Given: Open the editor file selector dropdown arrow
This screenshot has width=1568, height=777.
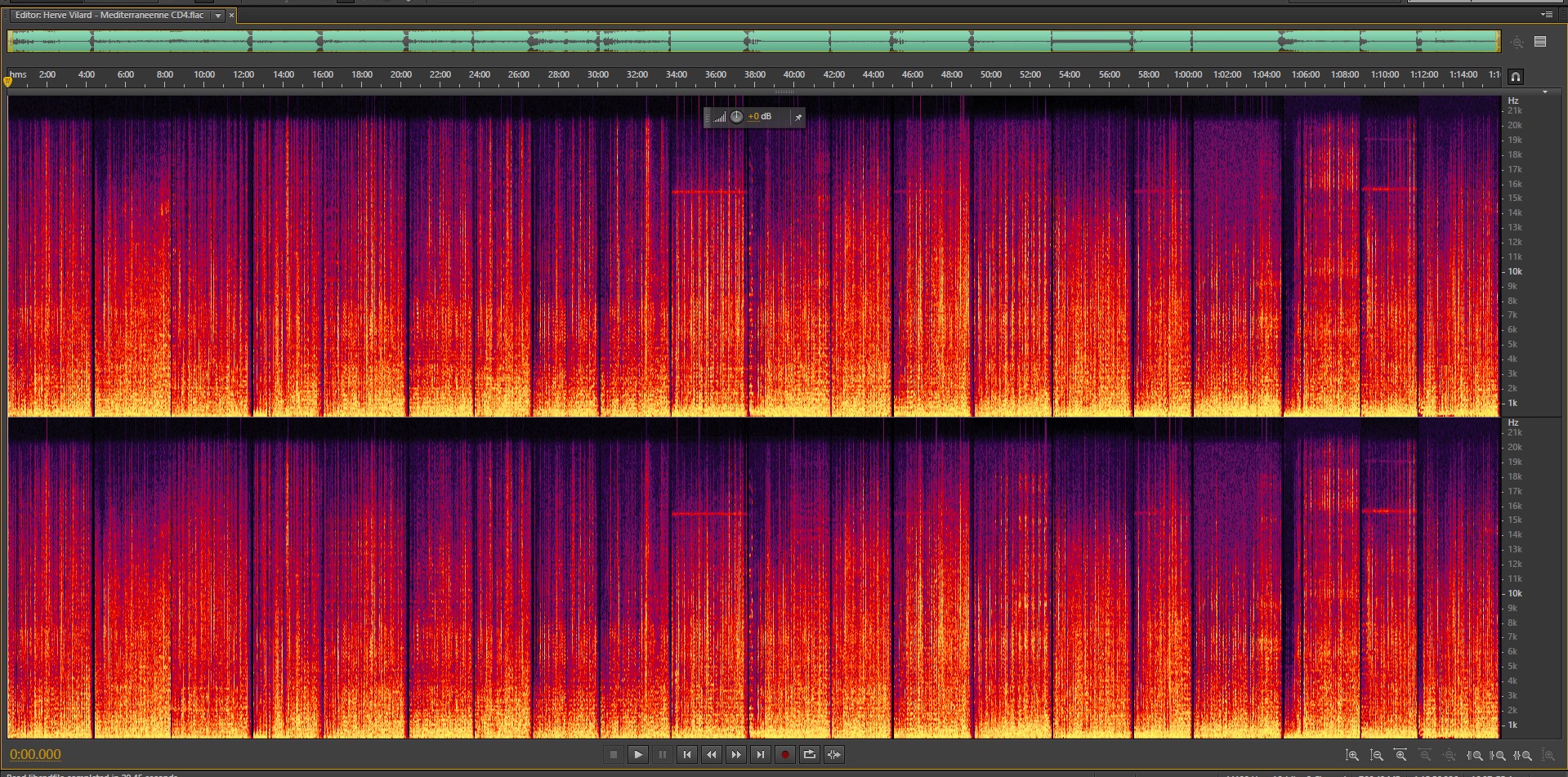Looking at the screenshot, I should click(x=218, y=16).
